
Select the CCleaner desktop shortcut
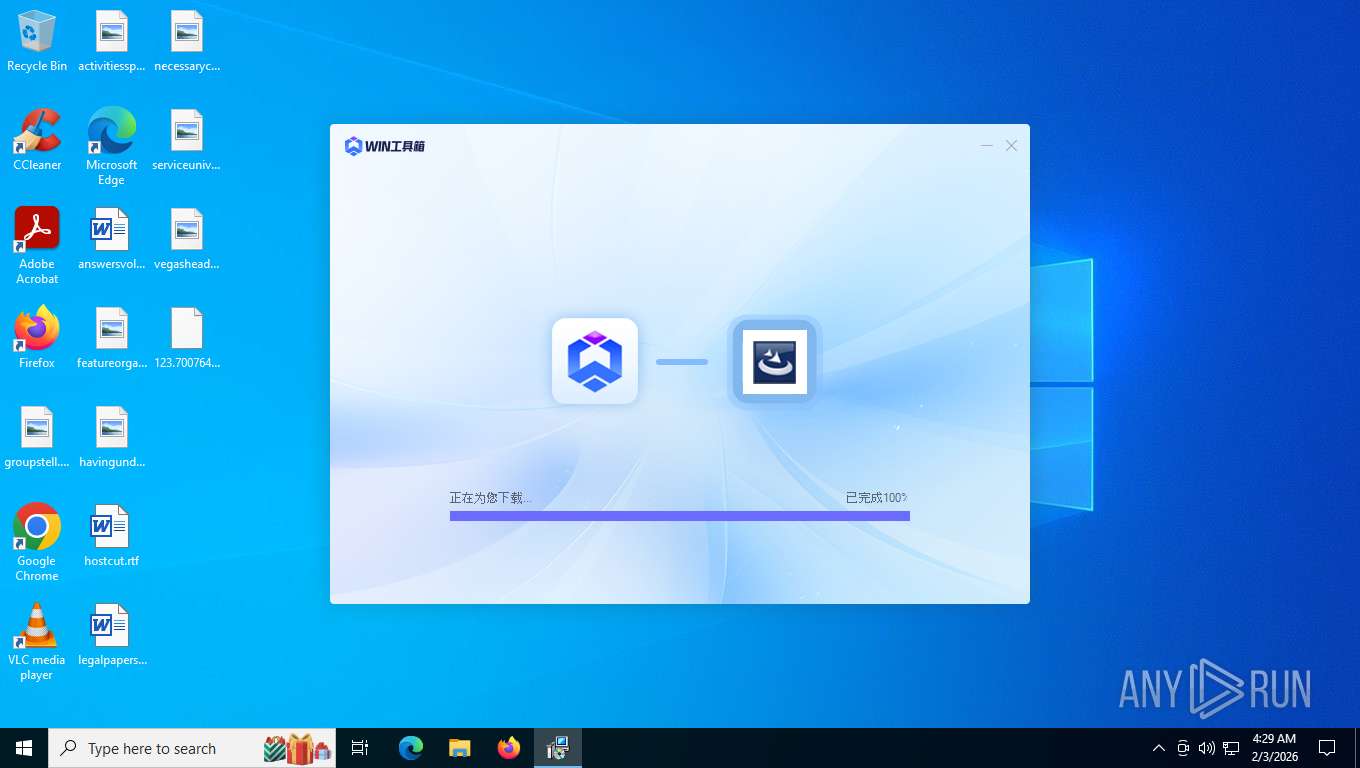coord(37,140)
